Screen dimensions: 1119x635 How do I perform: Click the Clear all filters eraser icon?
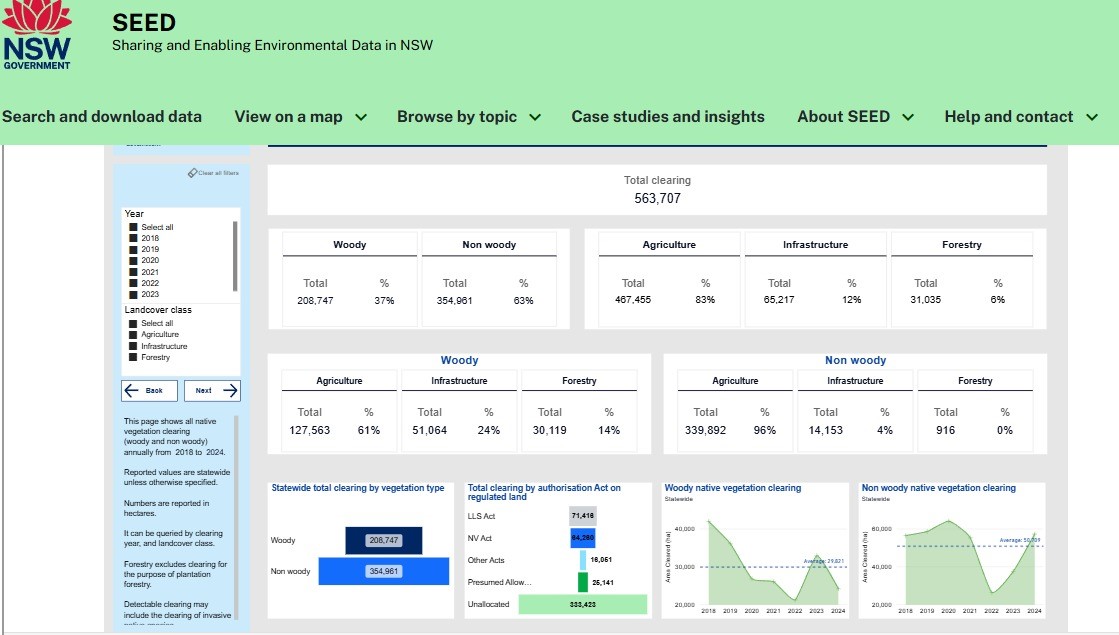(192, 173)
